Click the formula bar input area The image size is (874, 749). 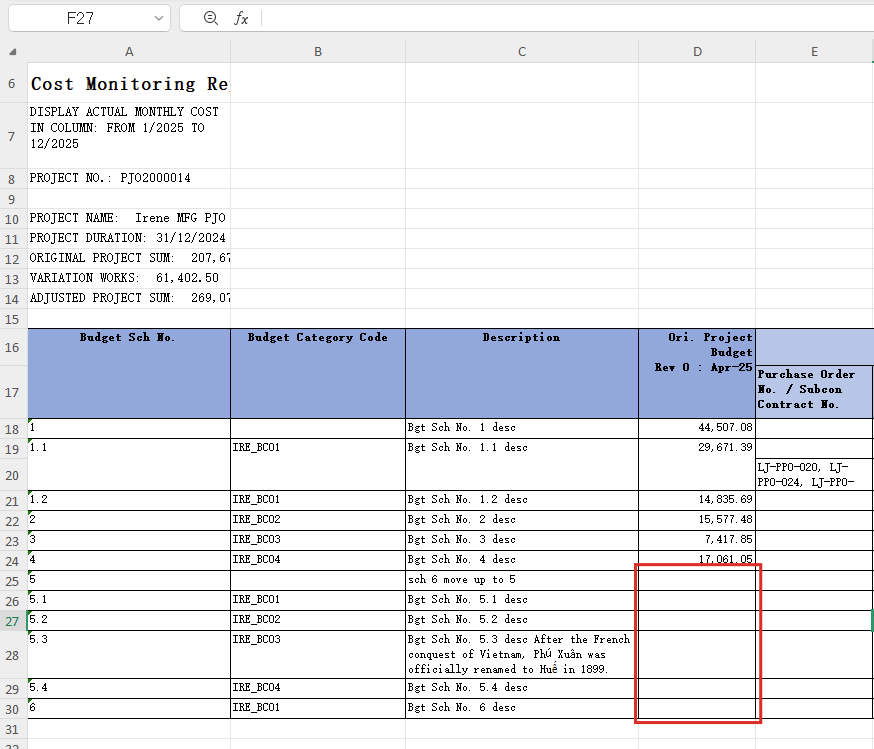(567, 18)
